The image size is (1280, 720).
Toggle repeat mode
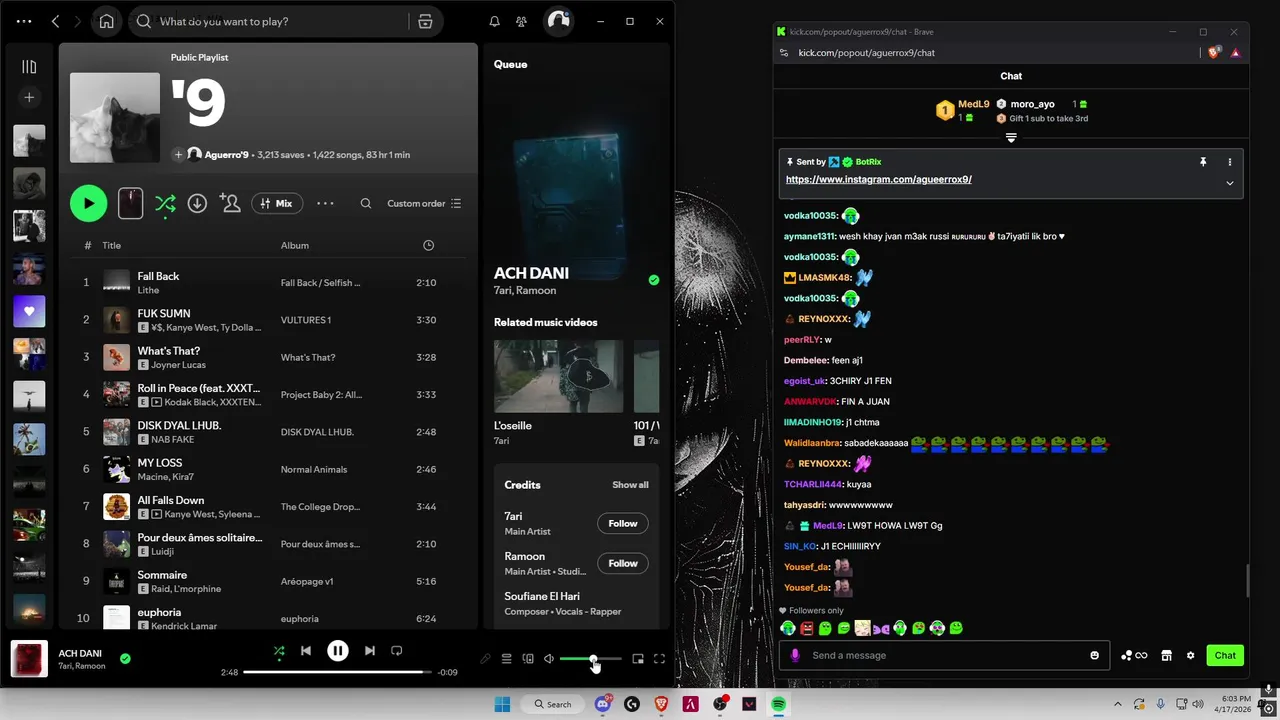pyautogui.click(x=397, y=651)
